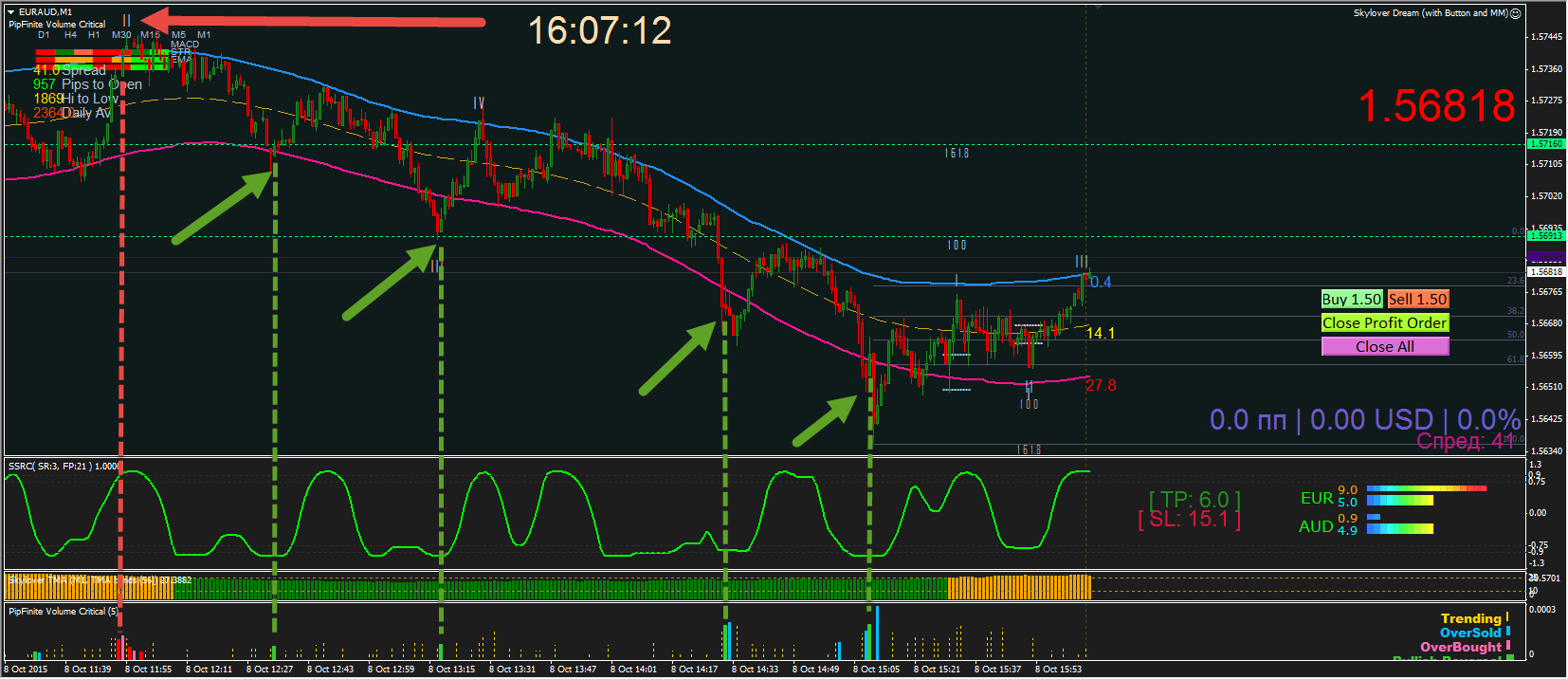Open the EURAUD,M1 chart title dropdown arrow
Screen dimensions: 1568x679
coord(11,12)
